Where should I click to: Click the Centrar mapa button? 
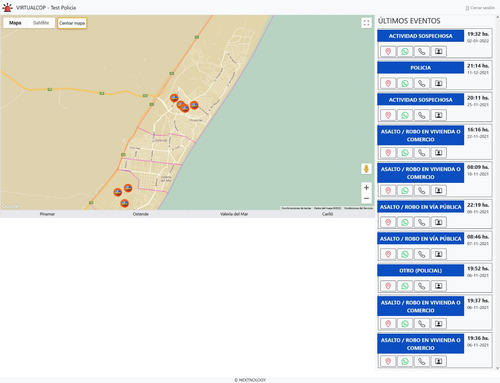(x=72, y=23)
